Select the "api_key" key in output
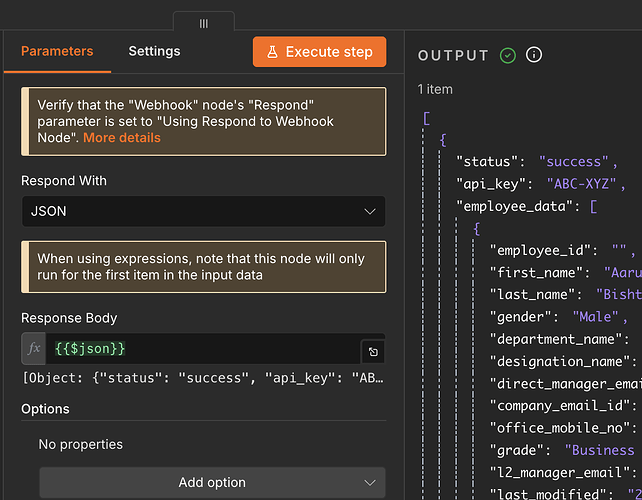Screen dimensions: 642x500 pos(491,184)
